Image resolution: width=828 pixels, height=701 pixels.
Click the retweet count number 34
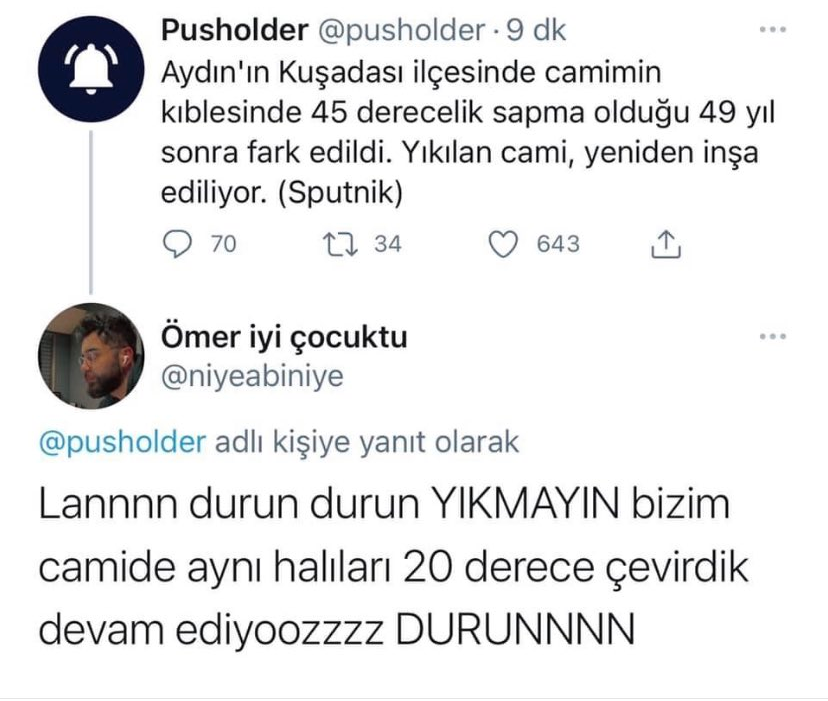[387, 244]
